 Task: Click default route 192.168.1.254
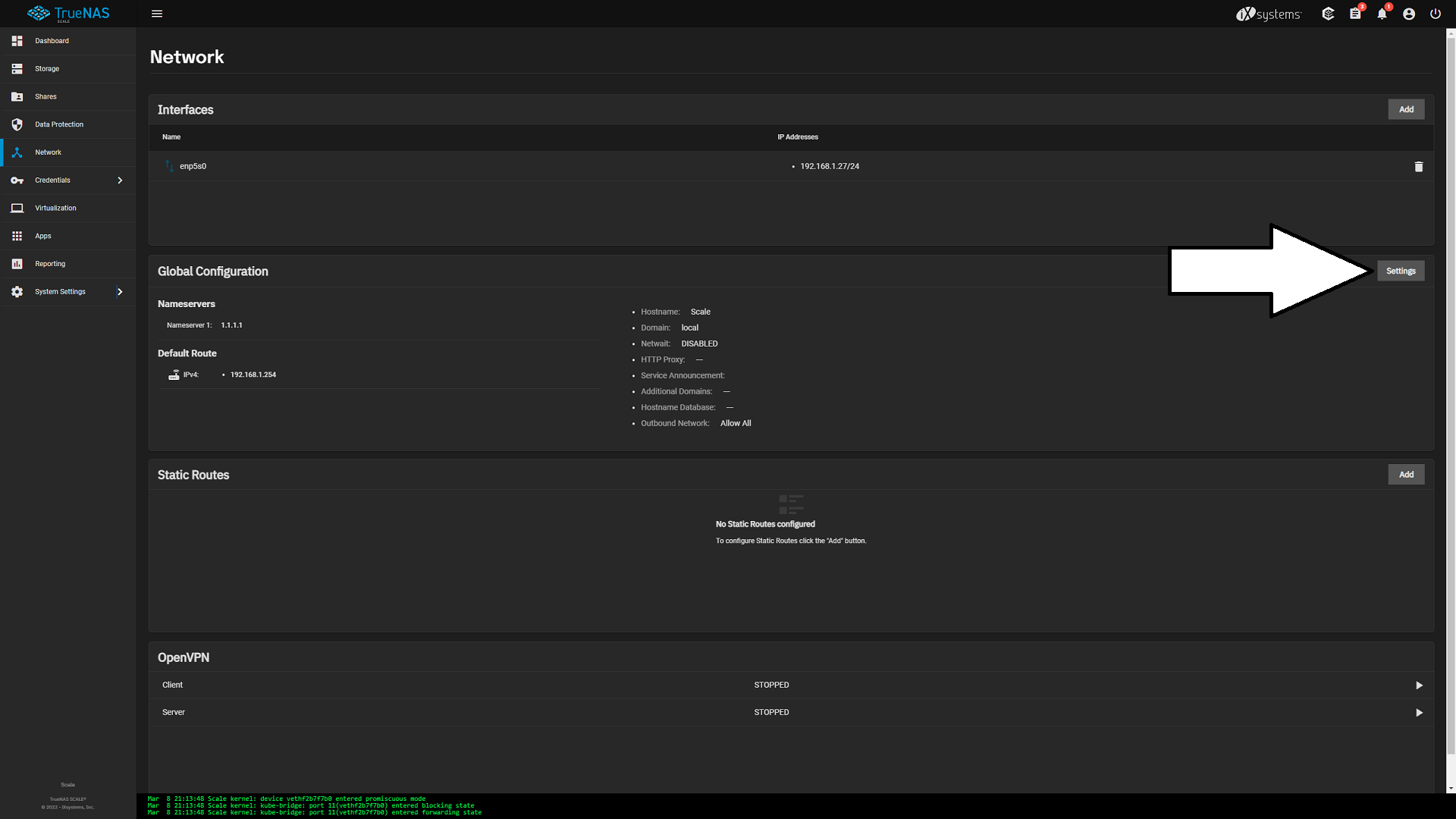tap(253, 375)
